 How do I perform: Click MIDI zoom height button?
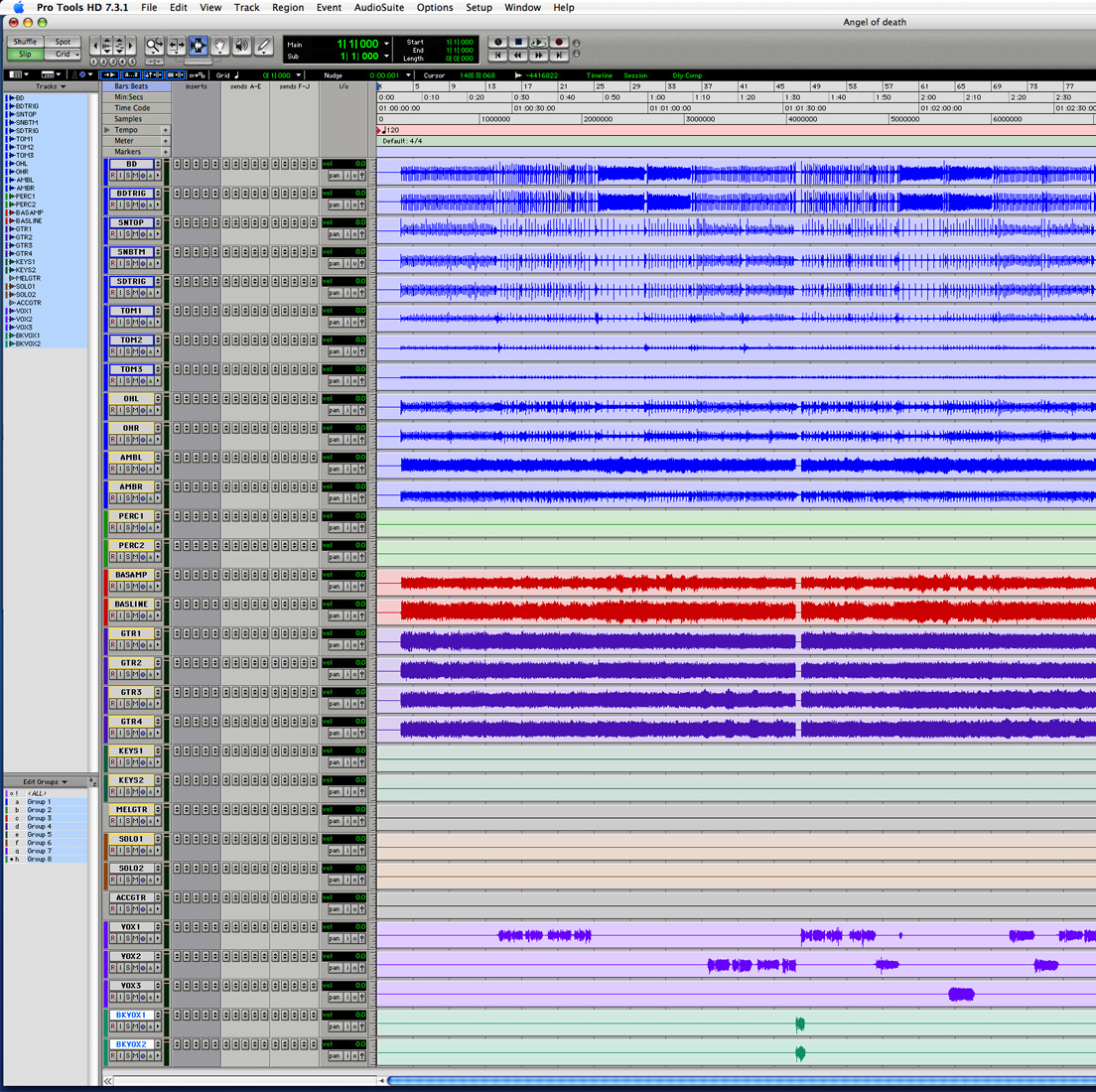pos(119,46)
